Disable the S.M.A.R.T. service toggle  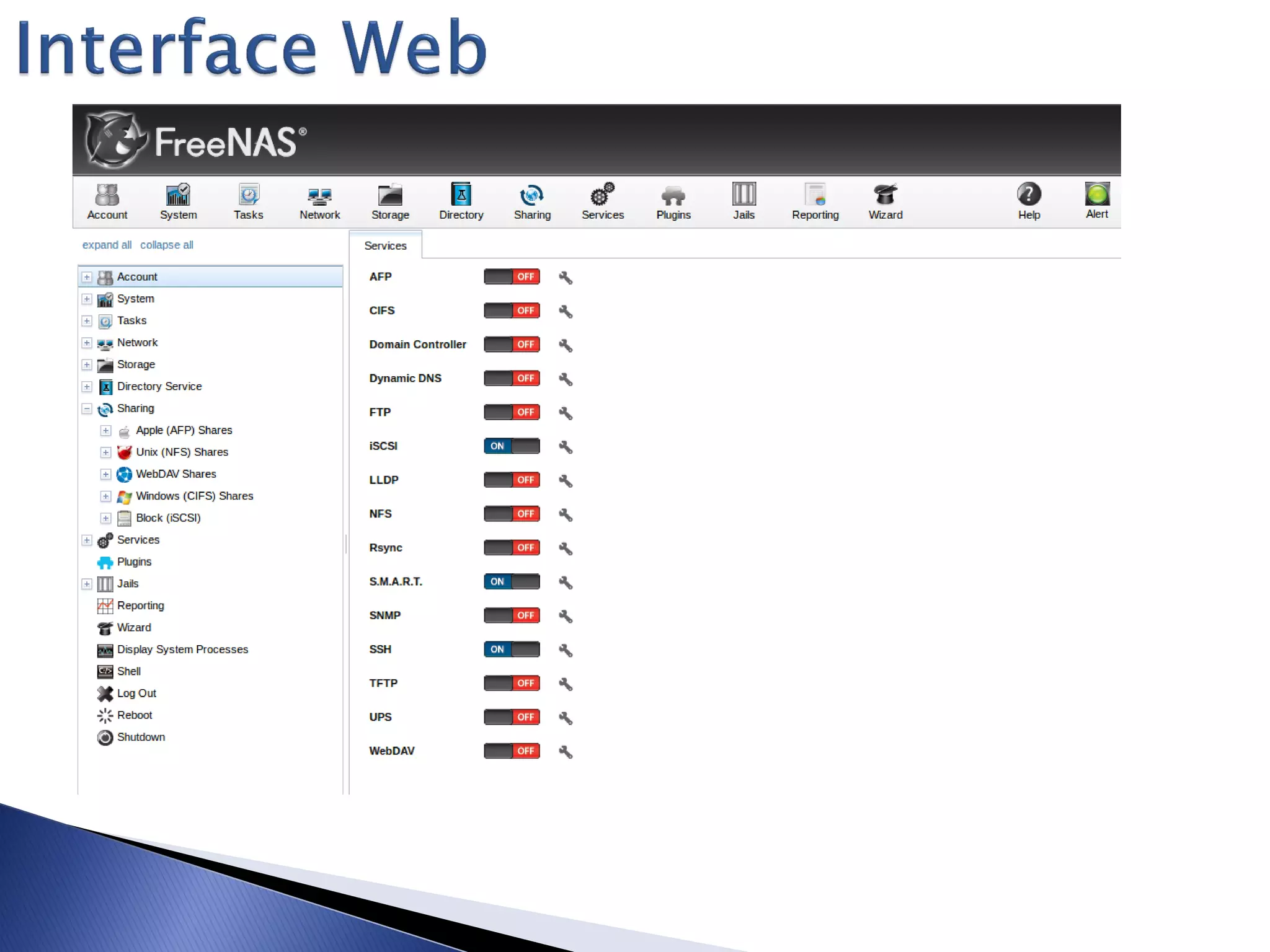point(512,581)
